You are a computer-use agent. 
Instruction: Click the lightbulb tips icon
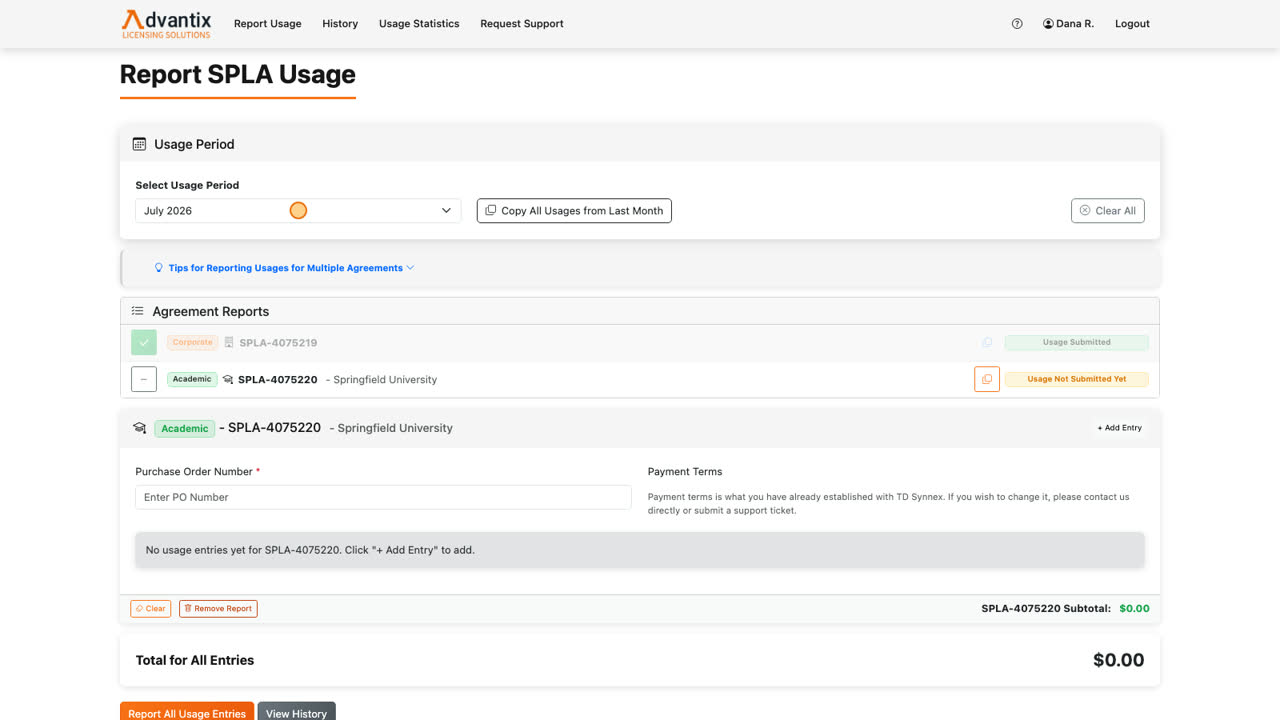[x=159, y=268]
